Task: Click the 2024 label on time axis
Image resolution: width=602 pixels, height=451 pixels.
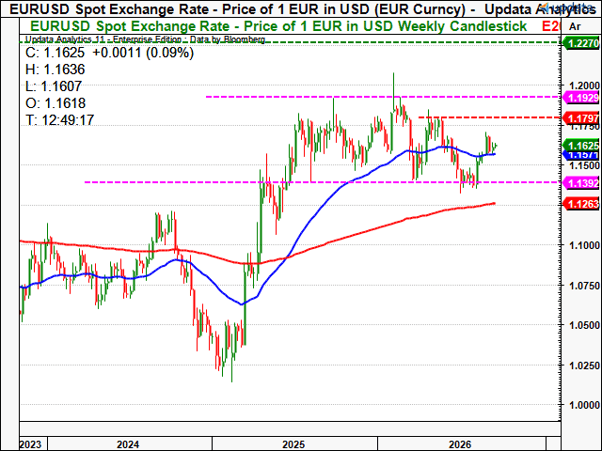Action: coord(128,444)
